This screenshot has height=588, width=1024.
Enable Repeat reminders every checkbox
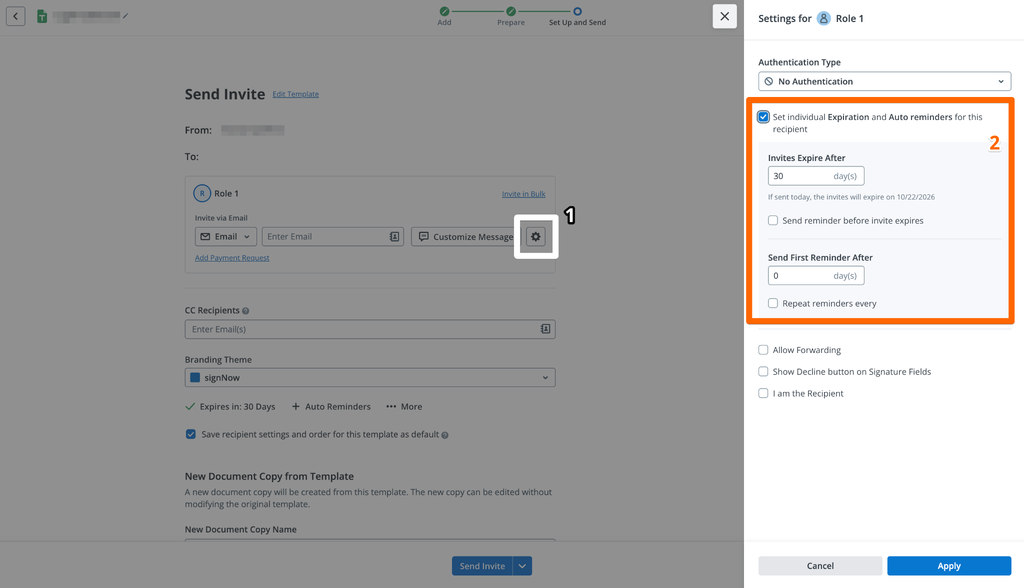tap(773, 303)
